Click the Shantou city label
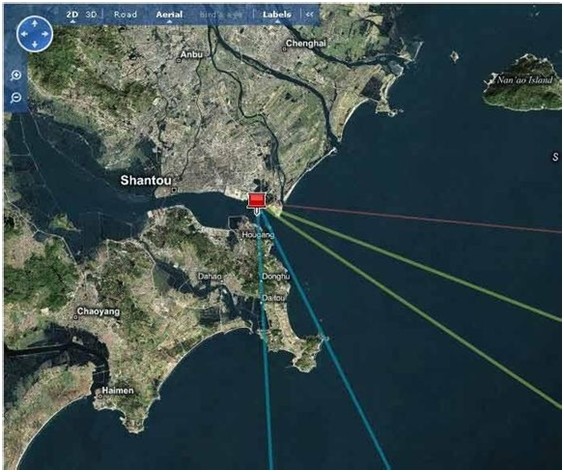Screen dimensions: 564x472 (146, 180)
